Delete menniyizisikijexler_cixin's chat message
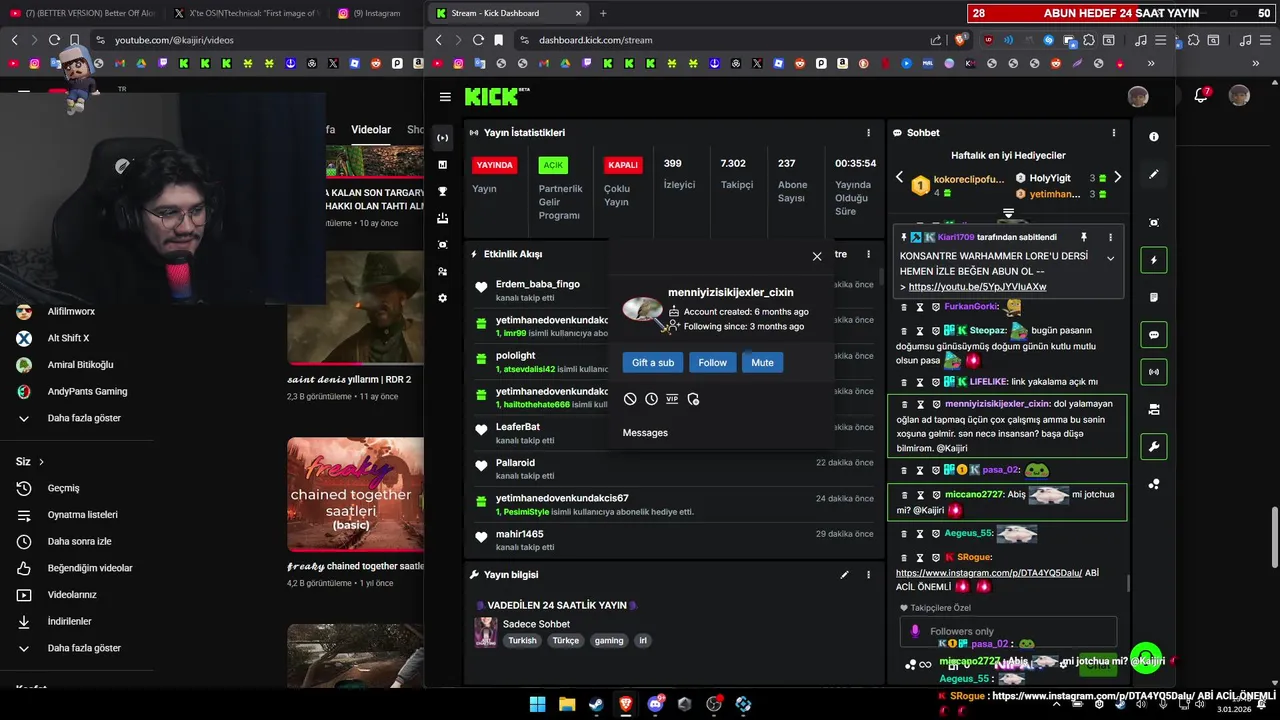Viewport: 1280px width, 720px height. click(904, 403)
